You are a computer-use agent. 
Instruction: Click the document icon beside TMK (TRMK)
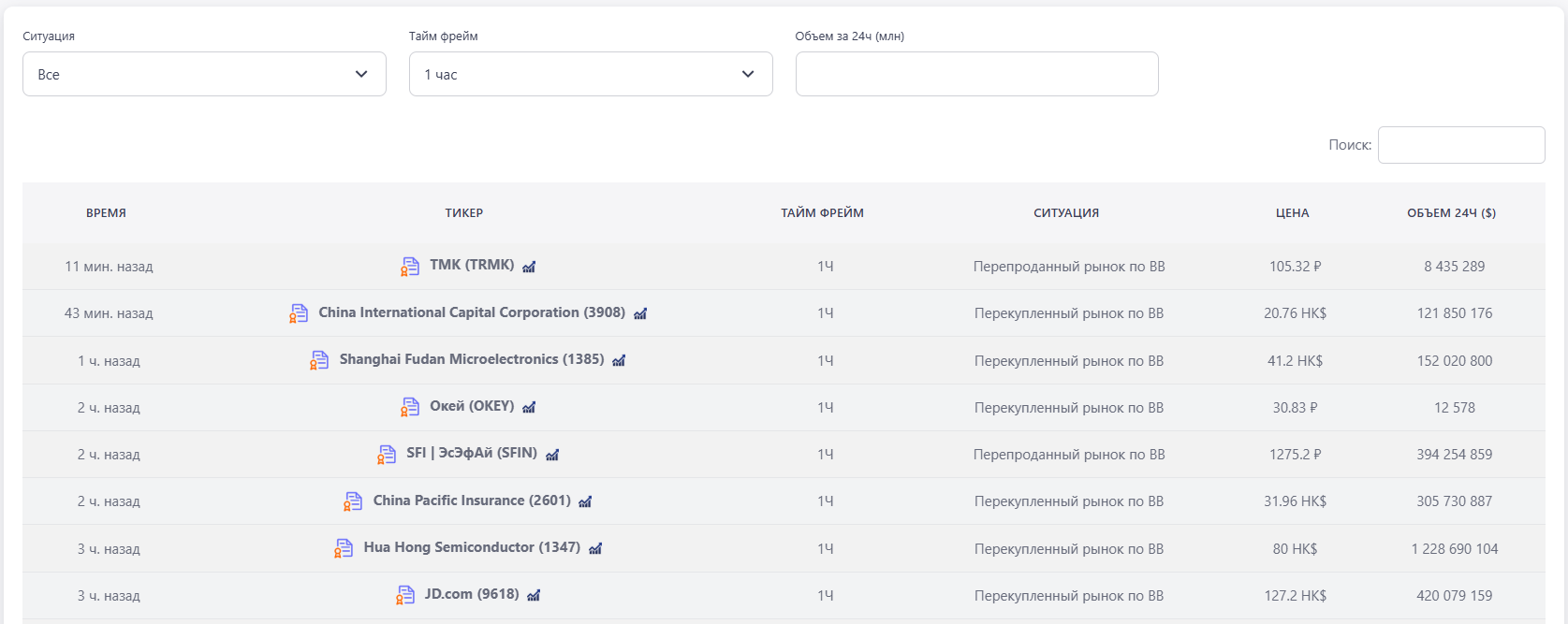[x=410, y=267]
